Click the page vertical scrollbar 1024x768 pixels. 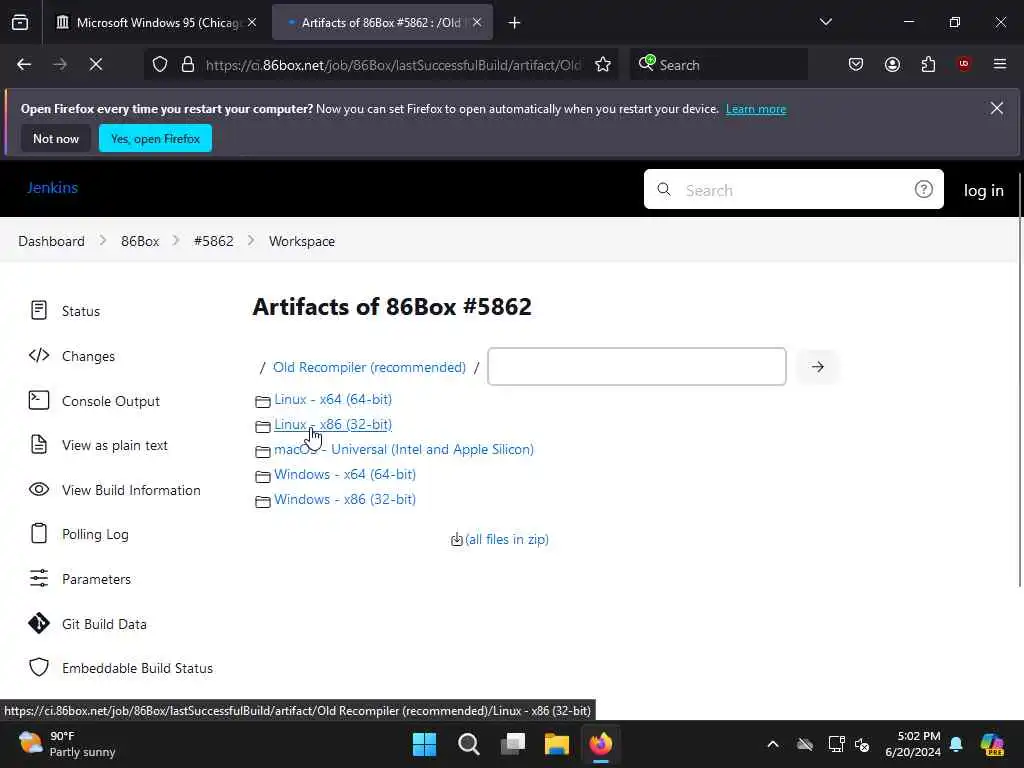click(x=1020, y=380)
